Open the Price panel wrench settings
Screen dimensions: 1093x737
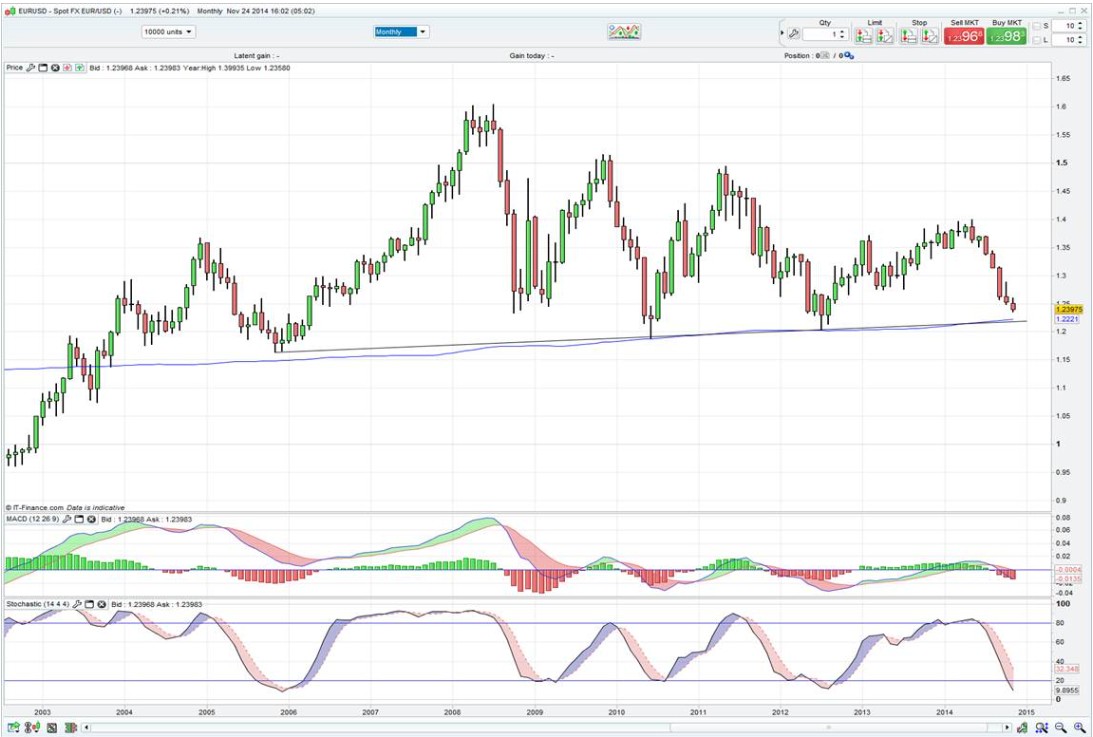pyautogui.click(x=31, y=68)
